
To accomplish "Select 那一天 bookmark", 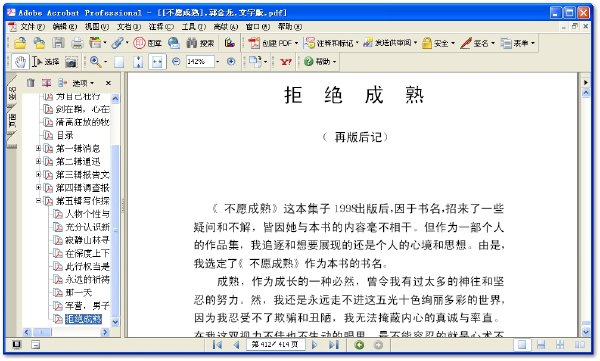I will [x=78, y=293].
